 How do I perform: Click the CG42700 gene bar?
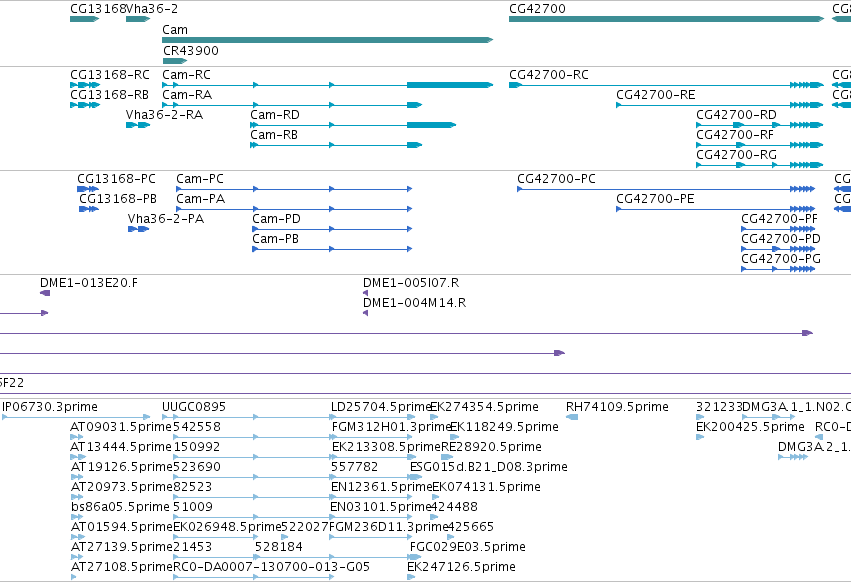tap(666, 19)
